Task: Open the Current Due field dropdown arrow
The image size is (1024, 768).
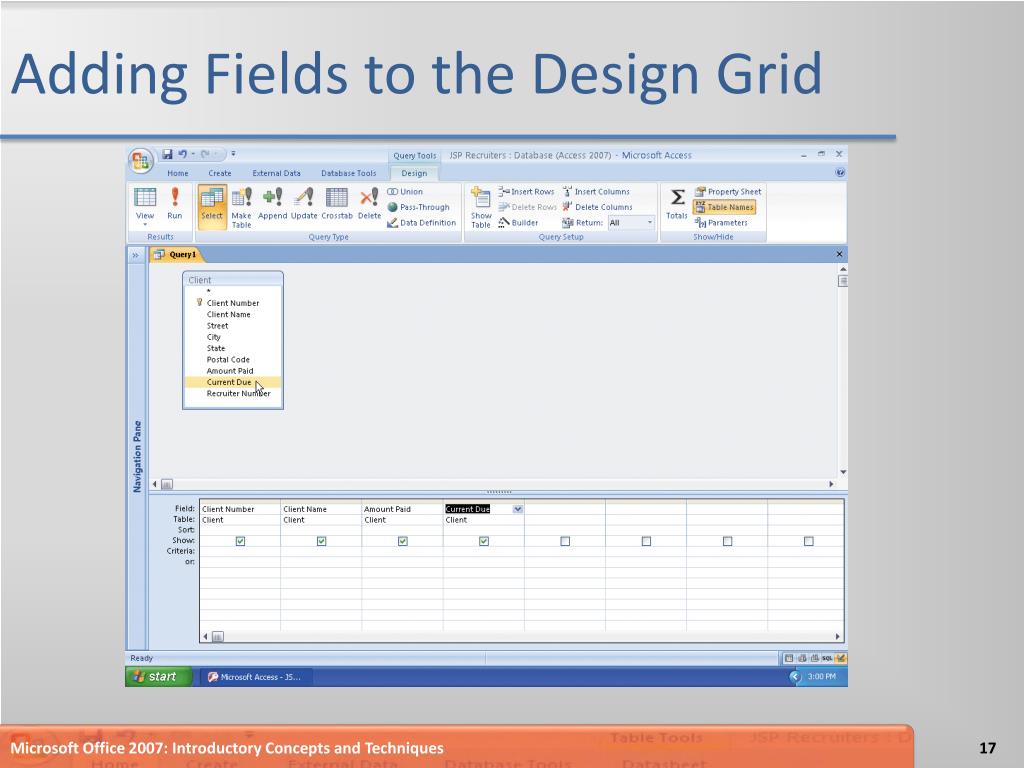Action: (517, 509)
